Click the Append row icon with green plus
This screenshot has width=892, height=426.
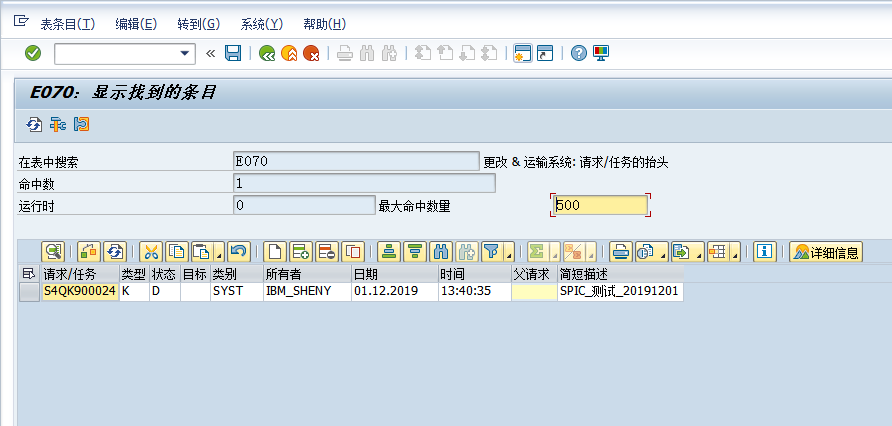[301, 251]
